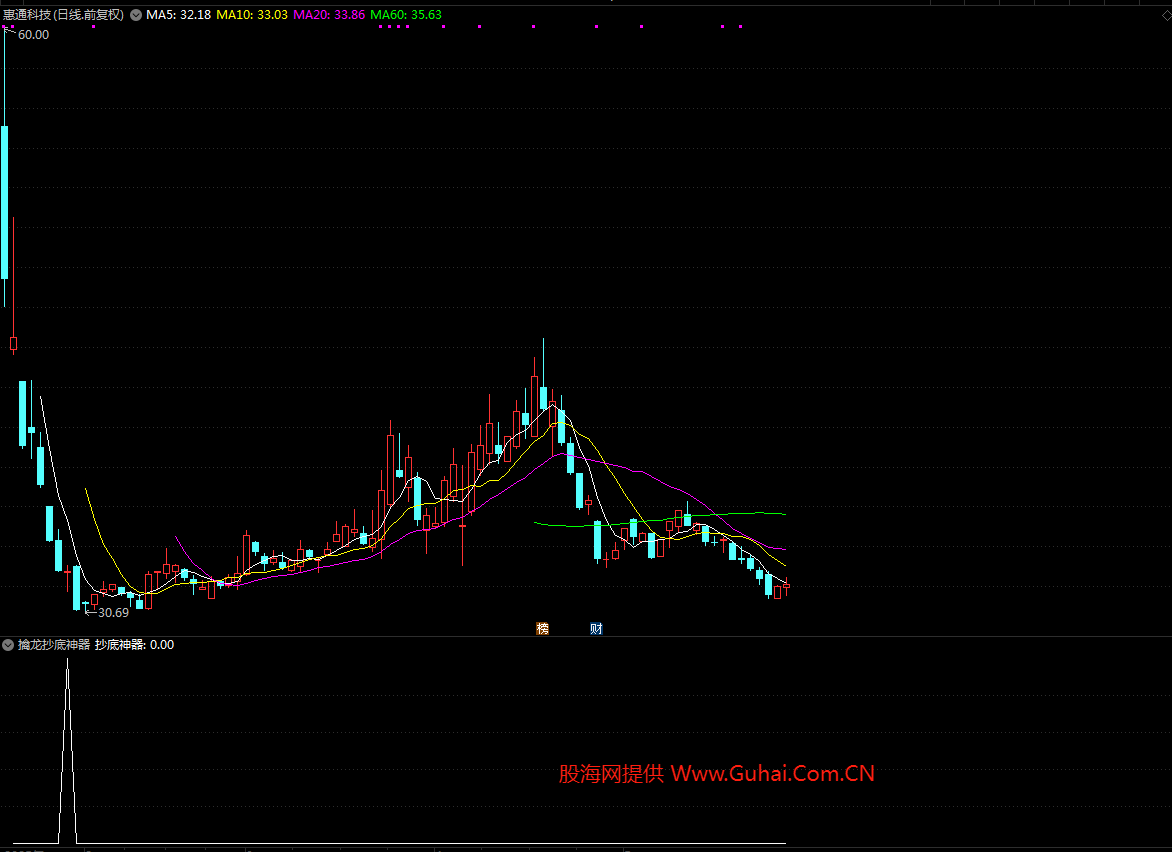Select the 惠通科技(日线.前复权) chart title
Screen dimensions: 1172x852
(64, 15)
